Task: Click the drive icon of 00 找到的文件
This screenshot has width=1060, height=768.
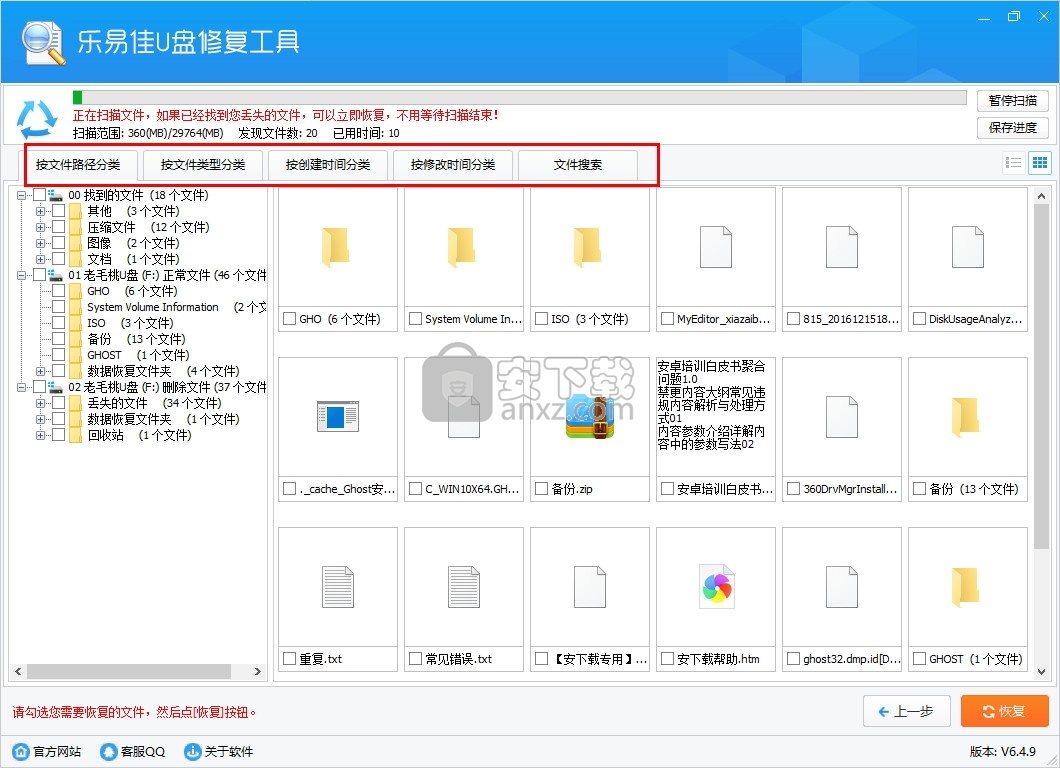Action: pos(55,195)
